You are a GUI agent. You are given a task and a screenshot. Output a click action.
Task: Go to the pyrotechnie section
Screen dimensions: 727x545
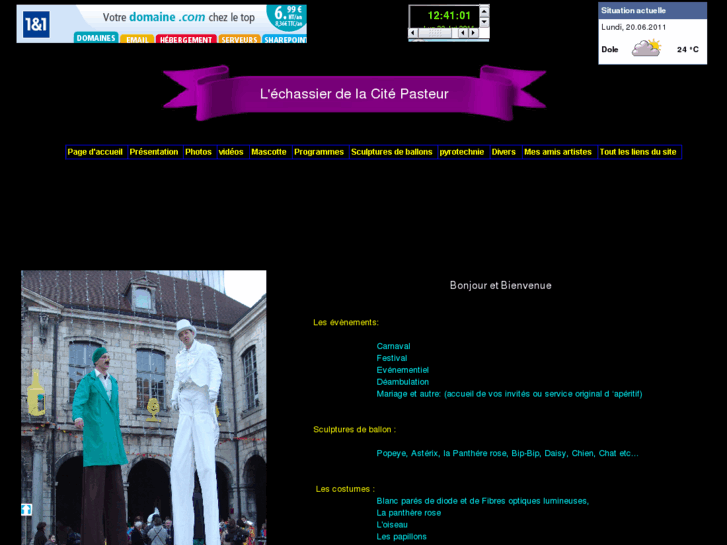[464, 152]
